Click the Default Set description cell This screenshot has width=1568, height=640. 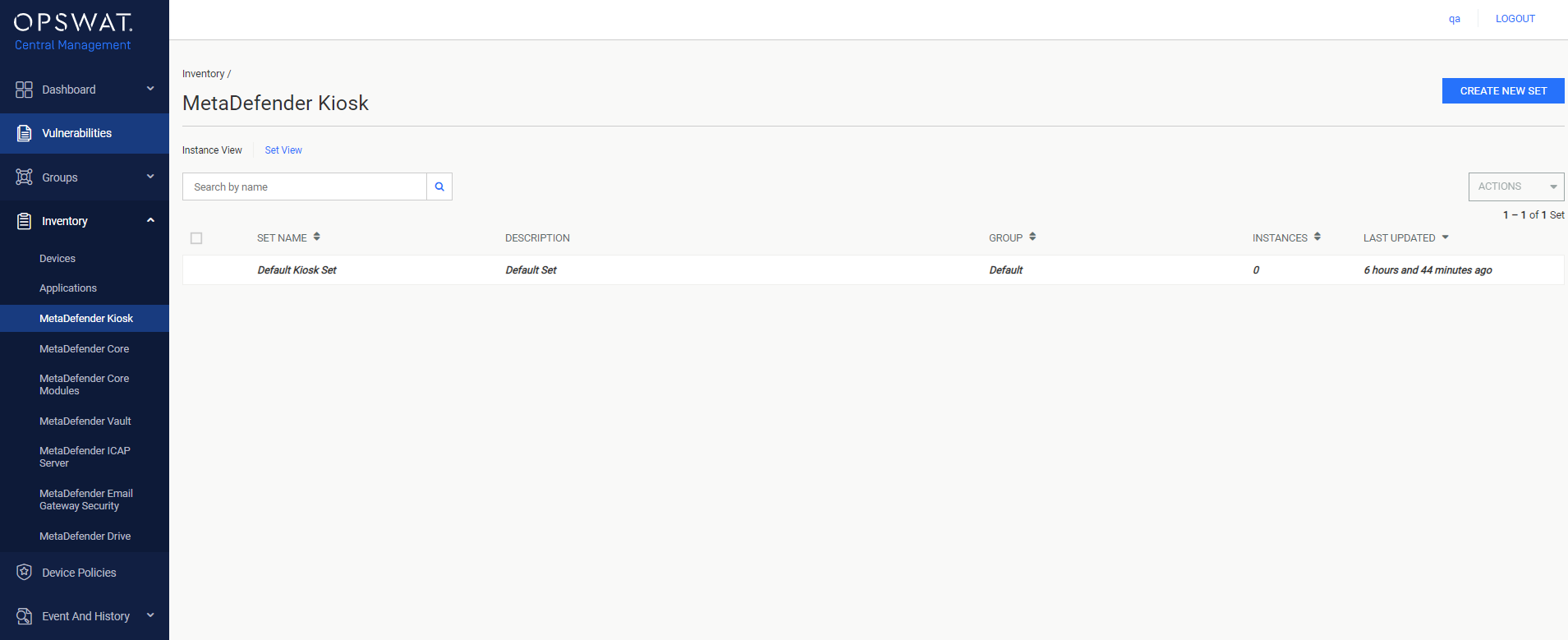[531, 270]
